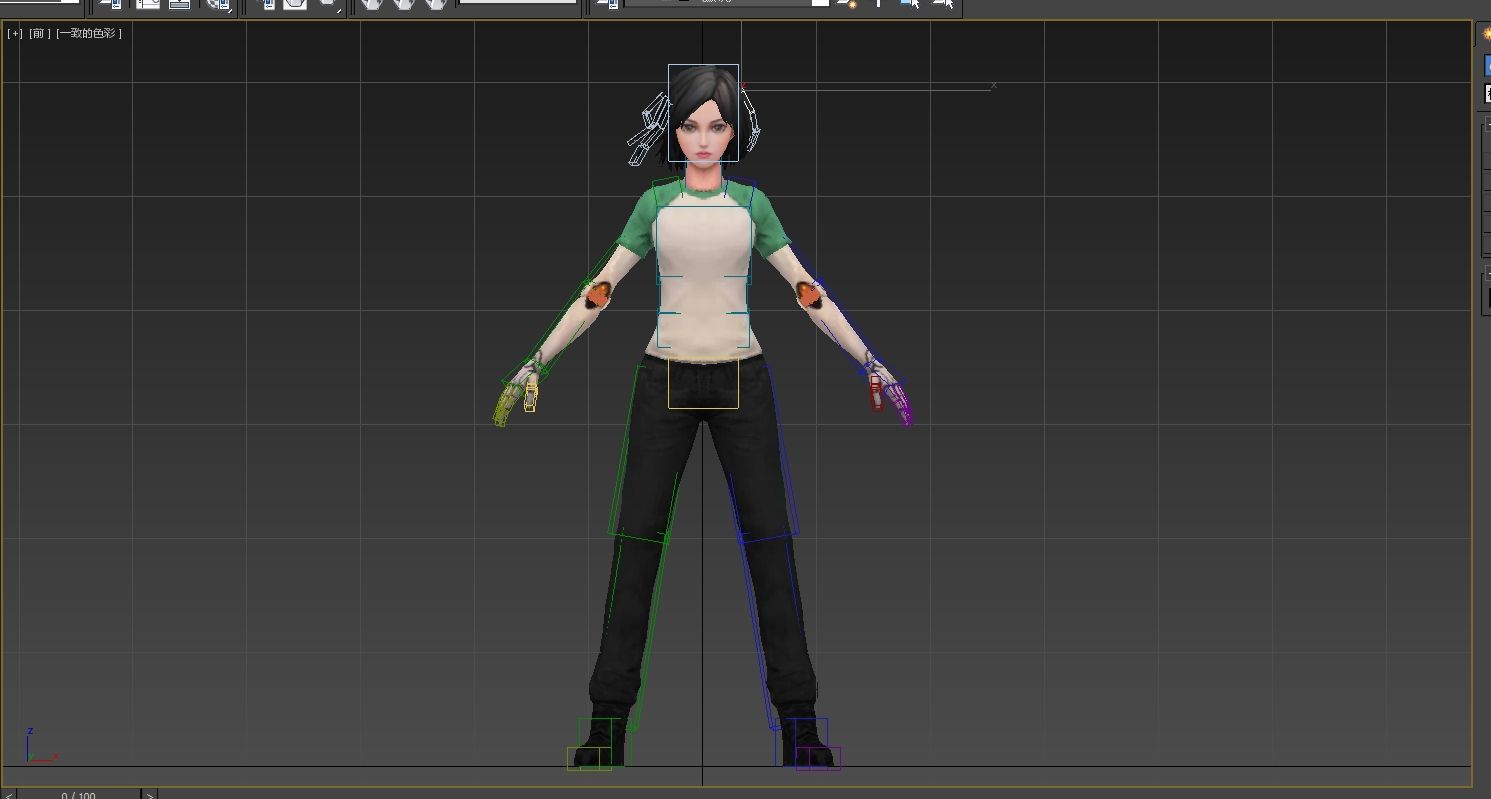Click the Render Preset Slot A icon
The width and height of the screenshot is (1491, 799).
pyautogui.click(x=372, y=4)
